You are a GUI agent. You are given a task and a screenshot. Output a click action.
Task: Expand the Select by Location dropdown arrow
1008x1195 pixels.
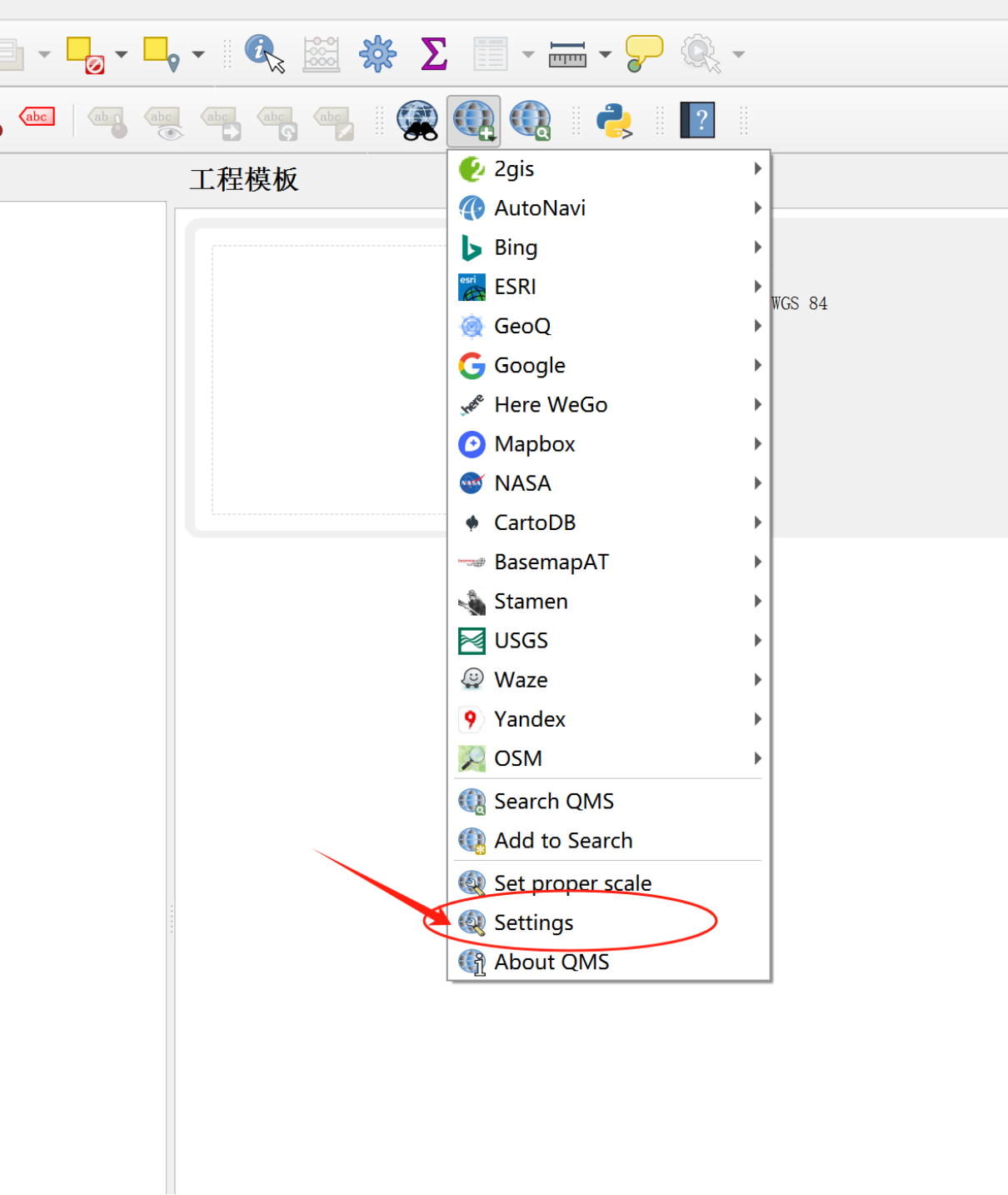click(198, 55)
